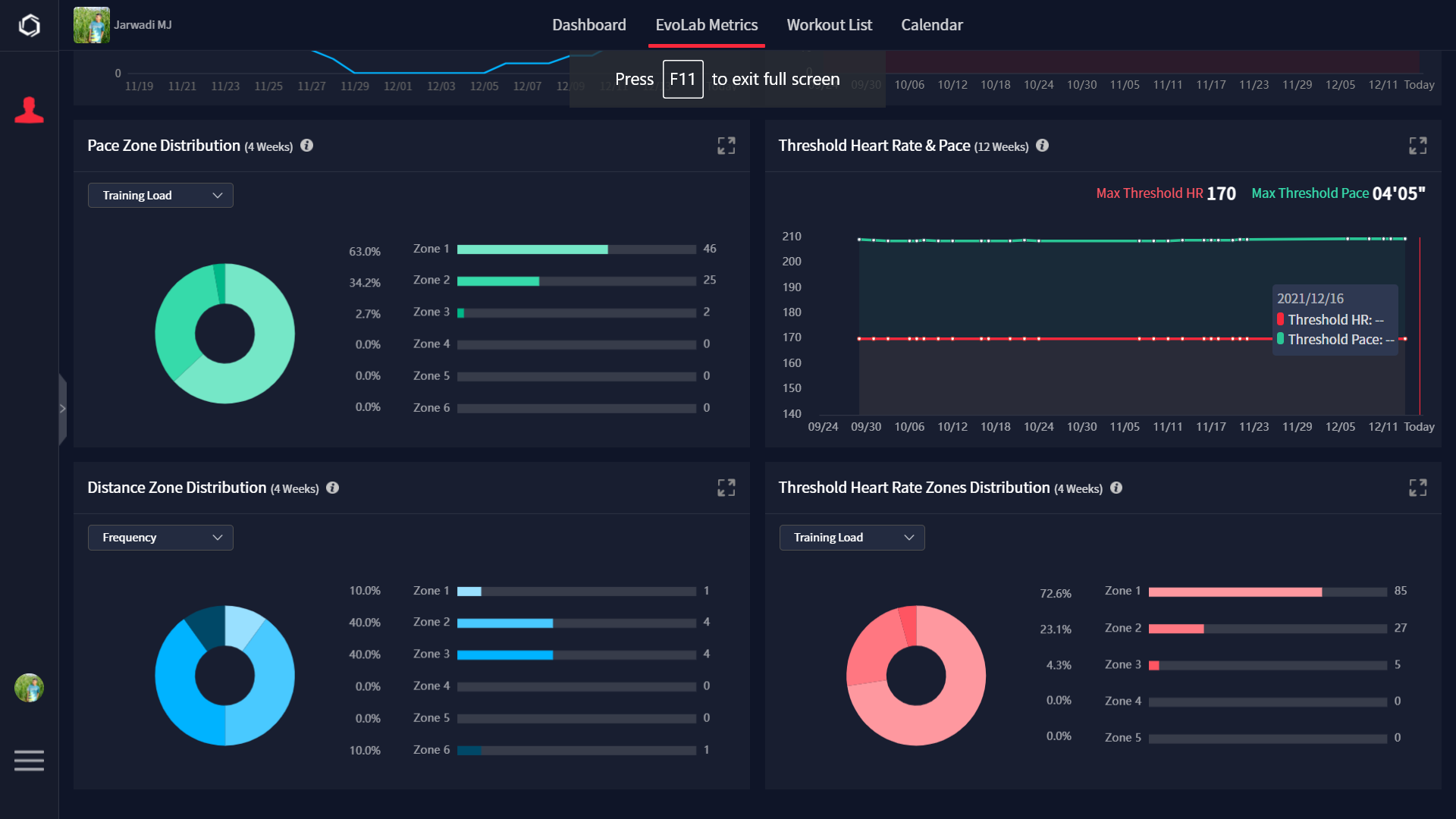Viewport: 1456px width, 819px height.
Task: Click the round avatar in lower sidebar
Action: (29, 688)
